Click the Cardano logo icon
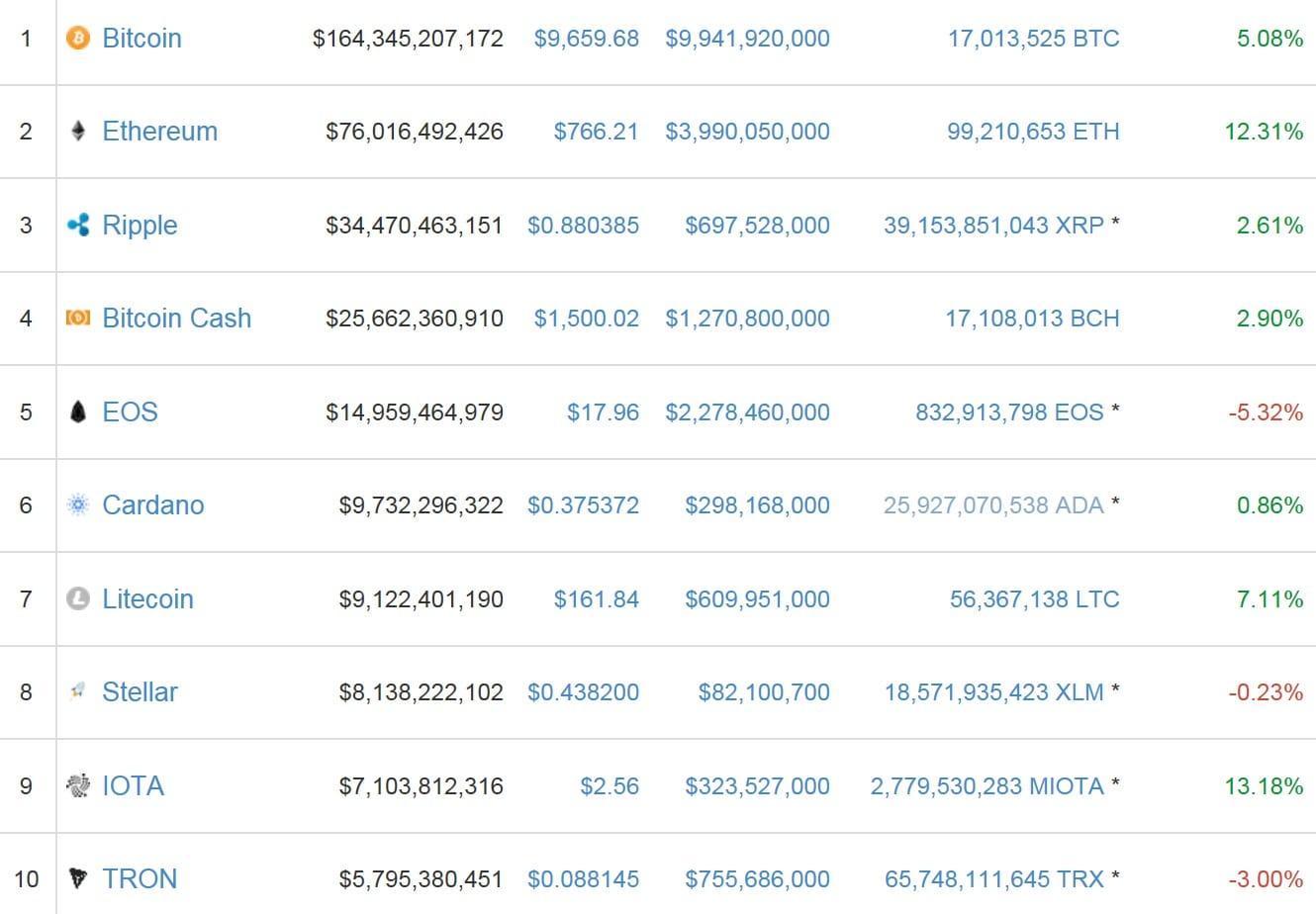 click(x=77, y=505)
